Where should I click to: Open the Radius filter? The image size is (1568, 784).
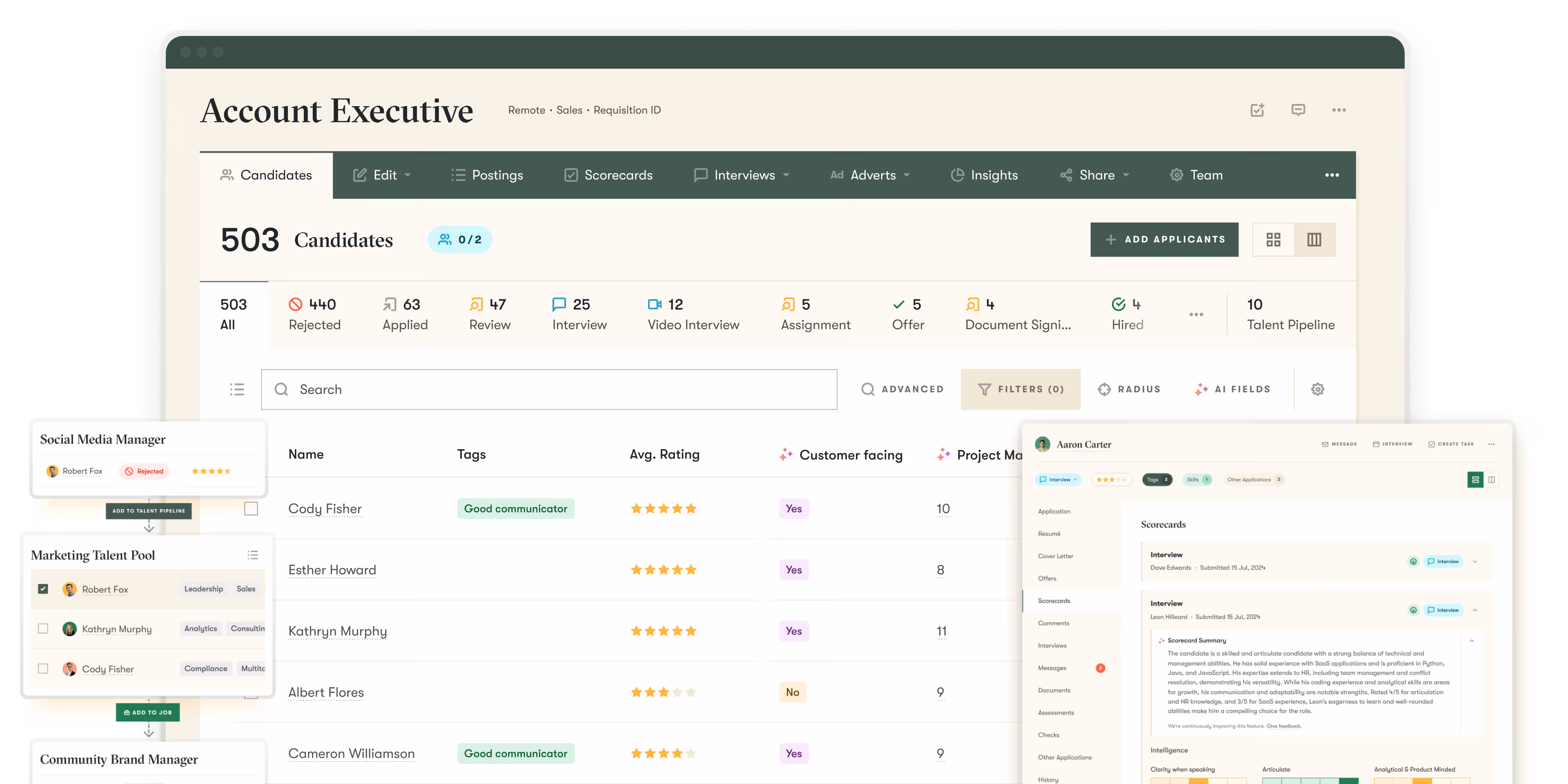(x=1129, y=390)
